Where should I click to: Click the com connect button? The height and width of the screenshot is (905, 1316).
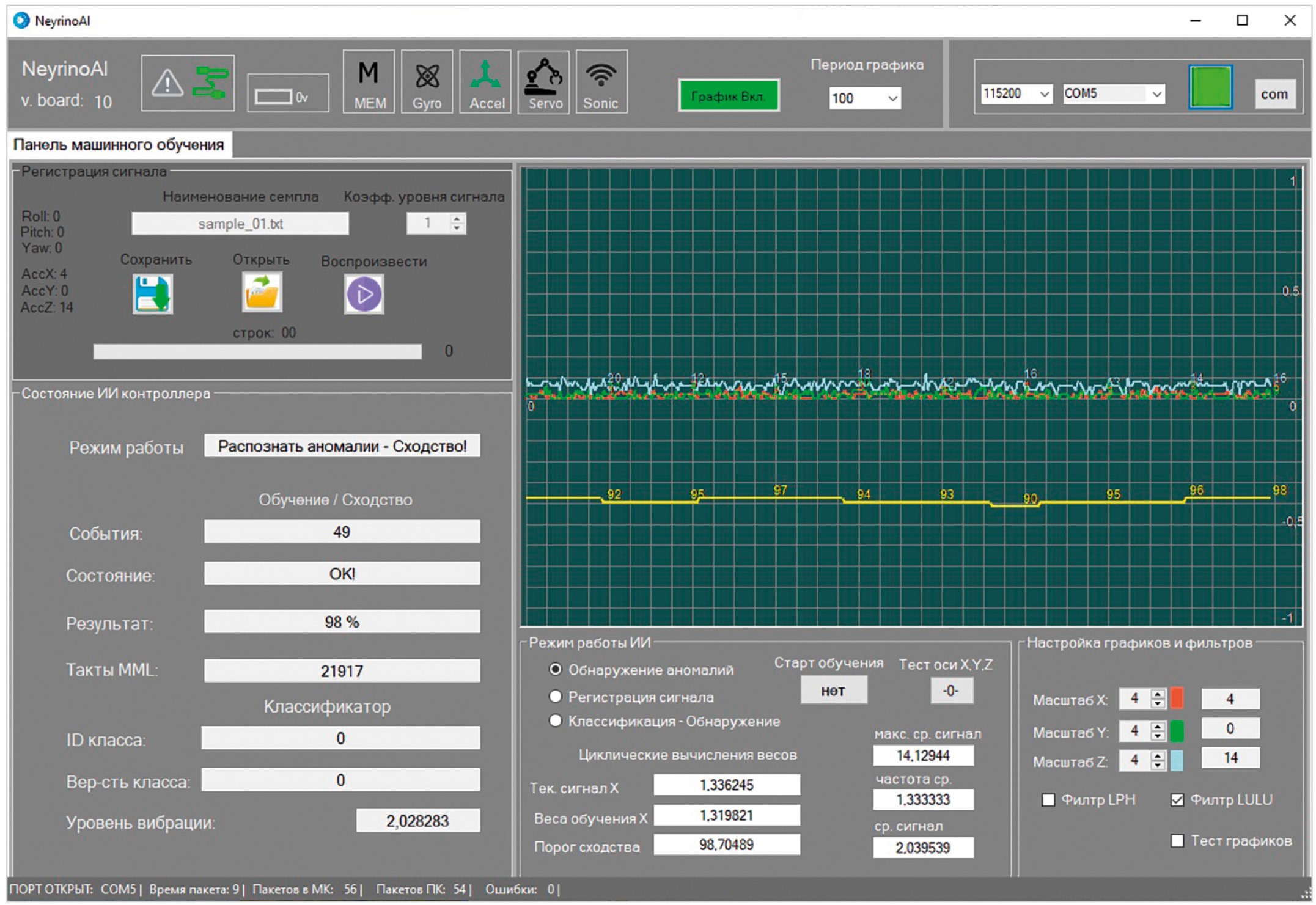click(x=1274, y=94)
